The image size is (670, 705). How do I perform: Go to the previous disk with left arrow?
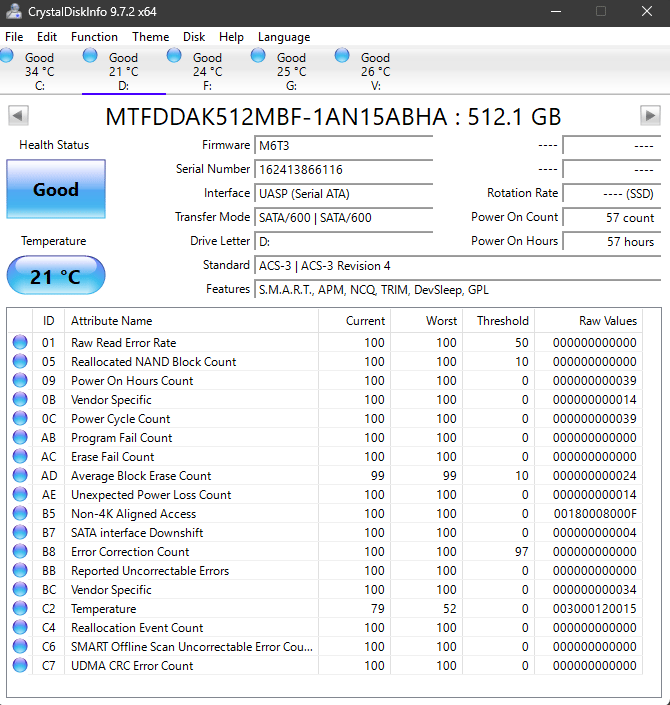click(18, 116)
